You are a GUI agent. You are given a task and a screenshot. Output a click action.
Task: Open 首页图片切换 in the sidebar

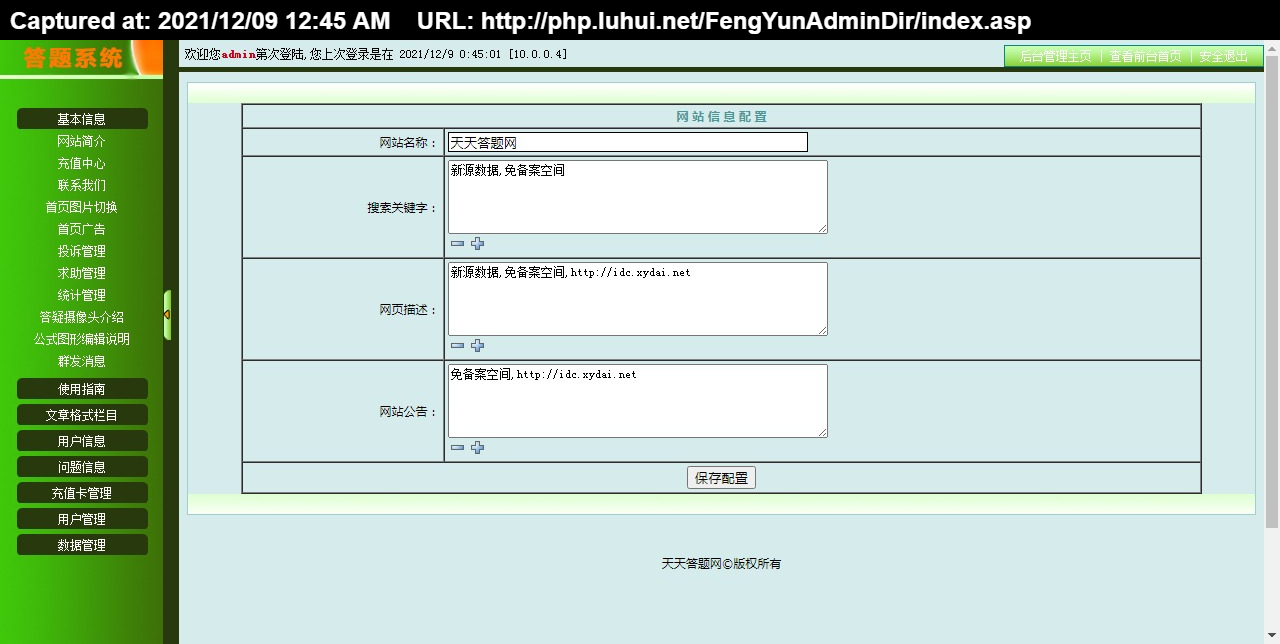[x=82, y=207]
